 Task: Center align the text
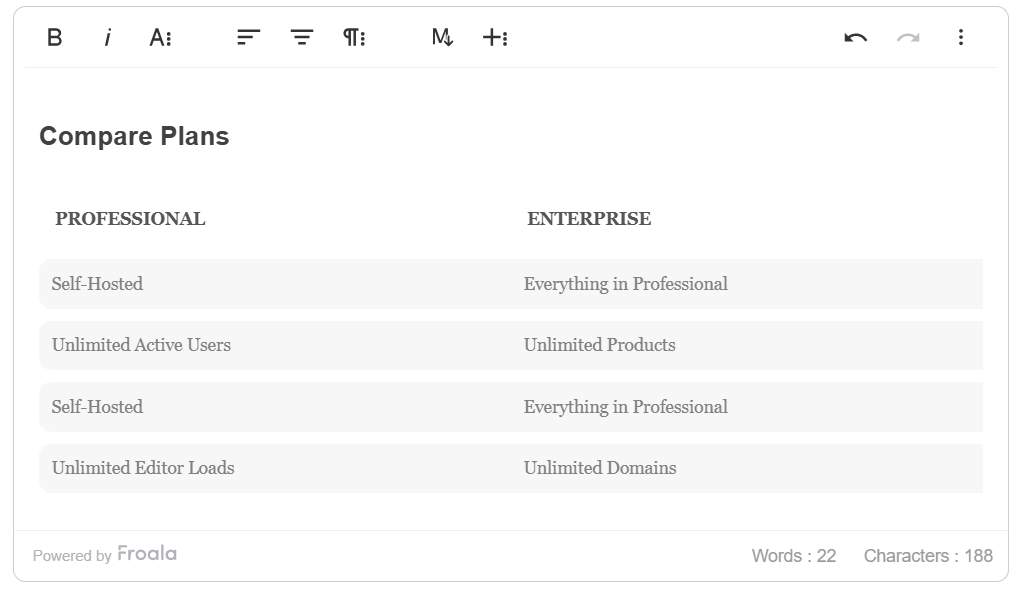coord(302,38)
